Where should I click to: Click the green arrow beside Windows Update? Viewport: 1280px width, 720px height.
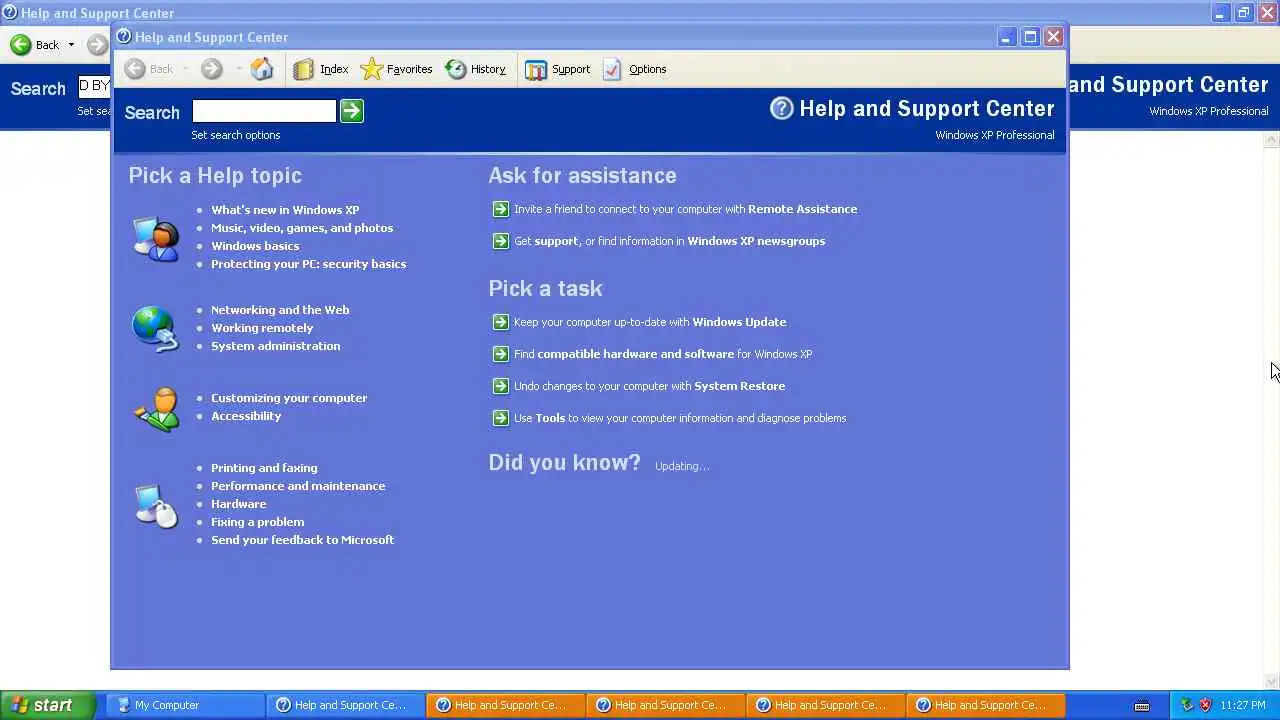click(x=501, y=322)
